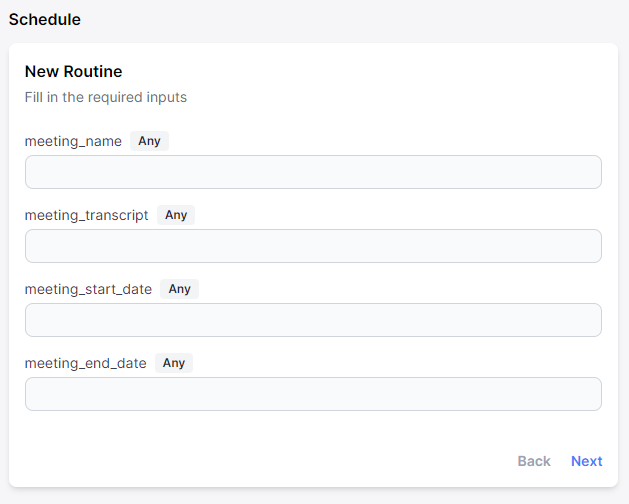Image resolution: width=629 pixels, height=504 pixels.
Task: Select the meeting_start_date input field
Action: point(313,320)
